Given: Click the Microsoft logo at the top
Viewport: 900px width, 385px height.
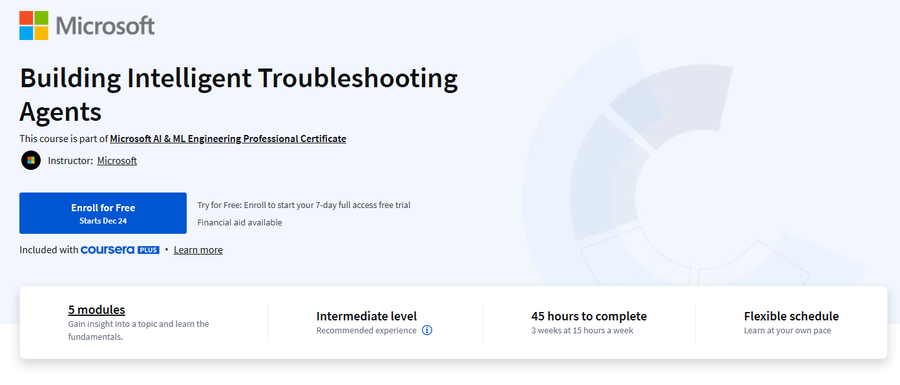Looking at the screenshot, I should 87,25.
